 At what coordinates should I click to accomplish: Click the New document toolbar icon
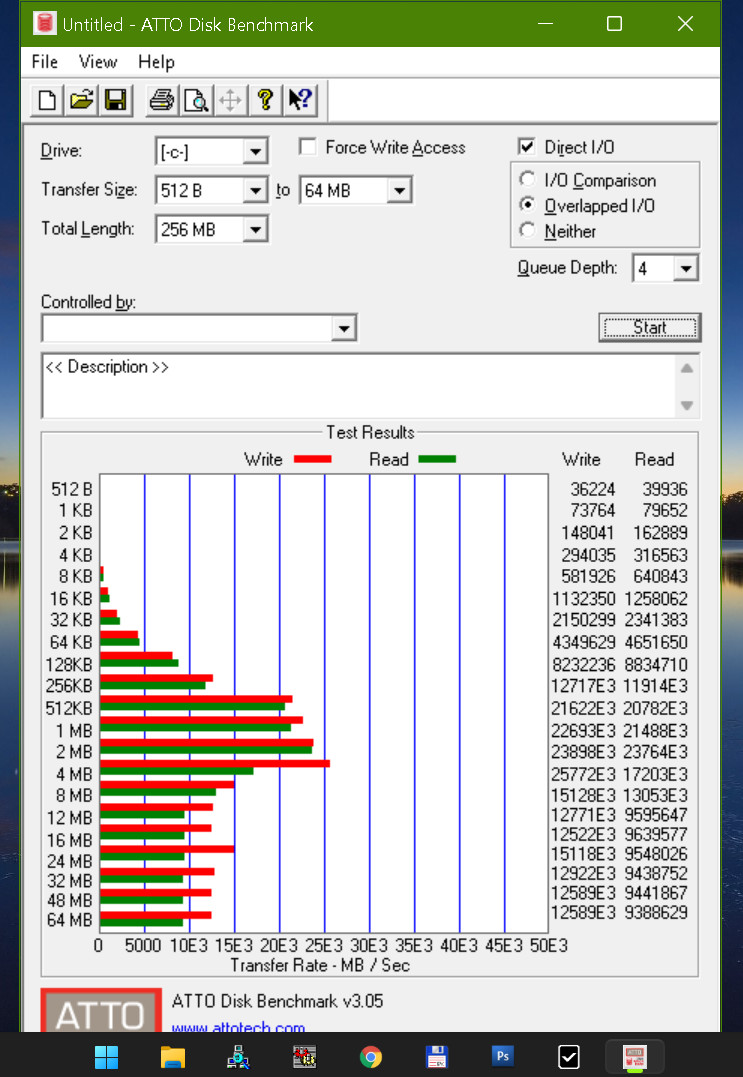(47, 100)
